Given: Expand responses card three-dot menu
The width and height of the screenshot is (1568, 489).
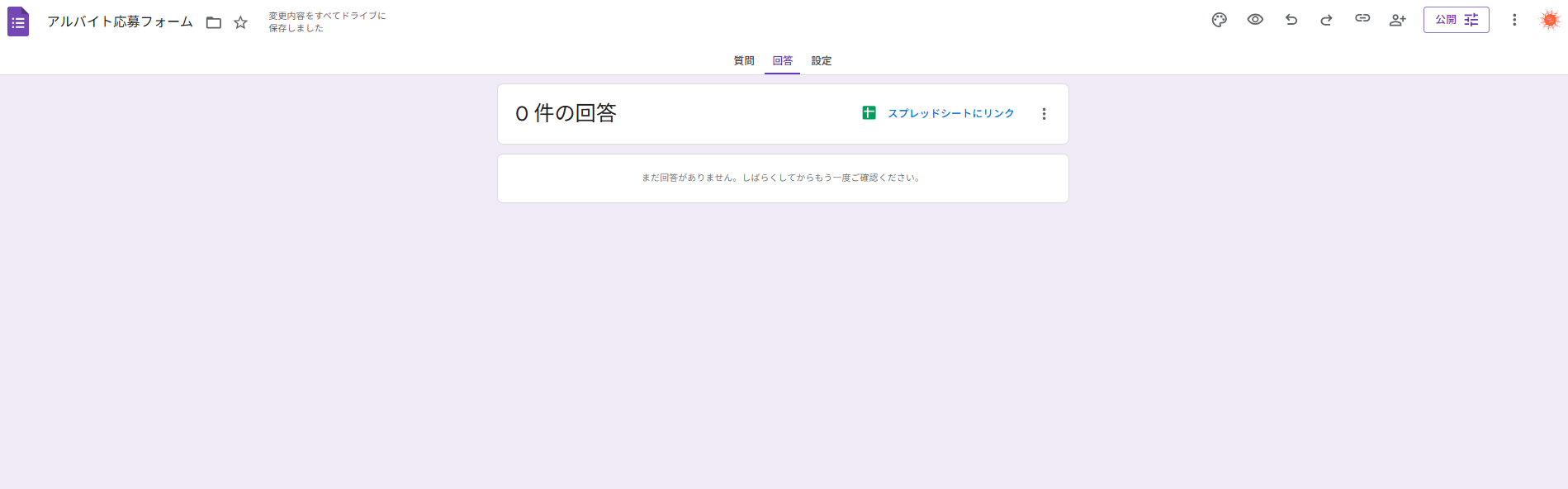Looking at the screenshot, I should click(x=1044, y=114).
